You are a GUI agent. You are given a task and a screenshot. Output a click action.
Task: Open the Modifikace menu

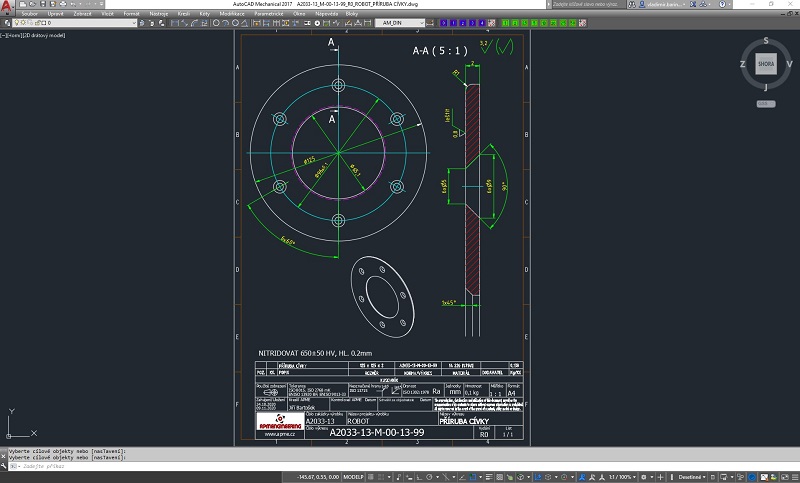(x=232, y=13)
